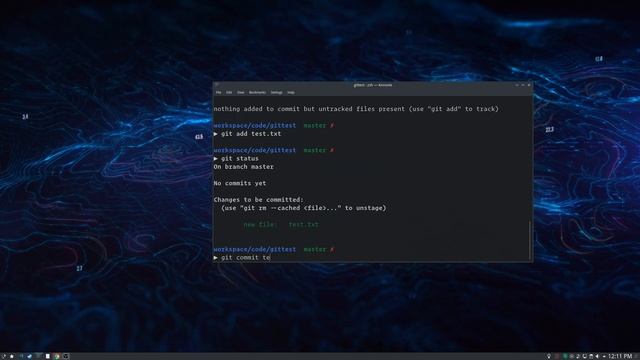This screenshot has width=640, height=360.
Task: Click the Konsole title bar text
Action: coord(373,85)
